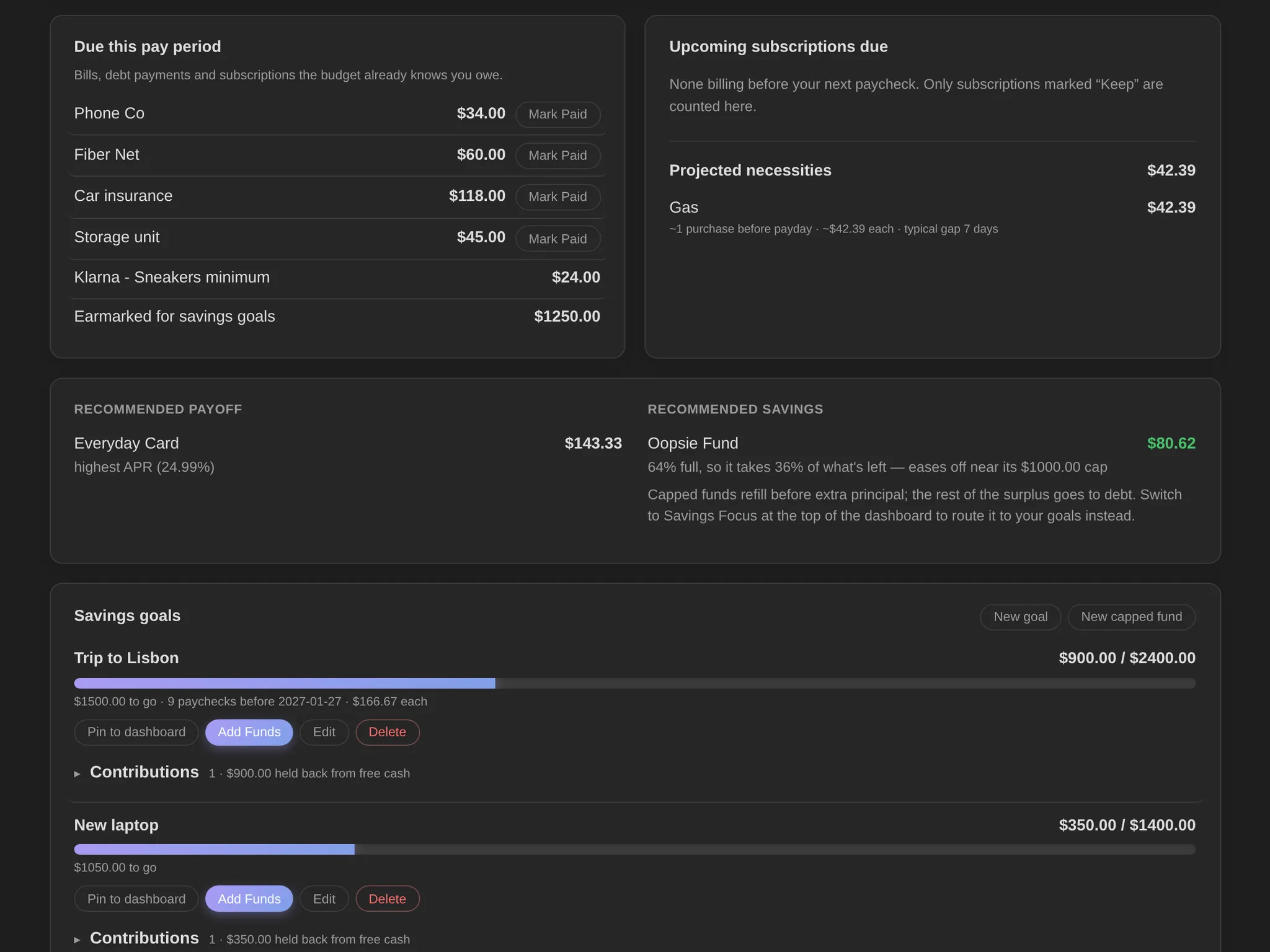Delete the New laptop goal
Screen dimensions: 1270x952
pos(388,899)
